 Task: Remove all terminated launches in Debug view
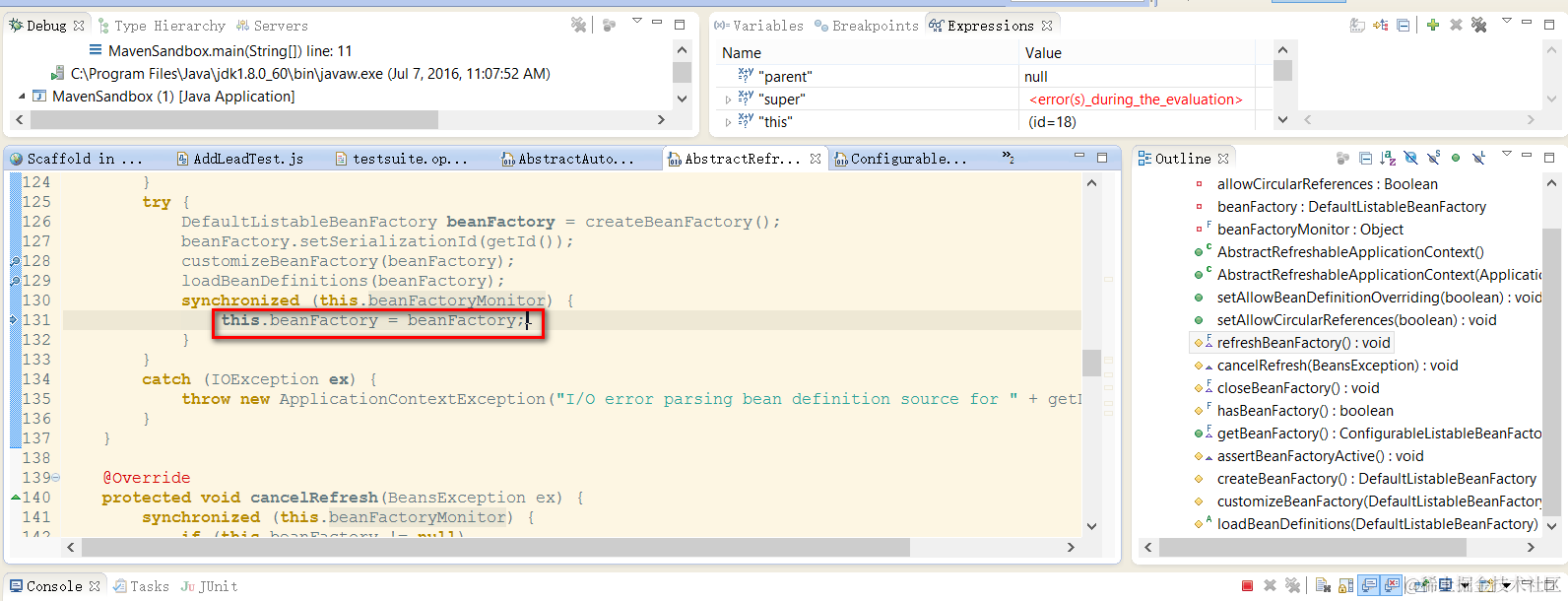point(579,25)
